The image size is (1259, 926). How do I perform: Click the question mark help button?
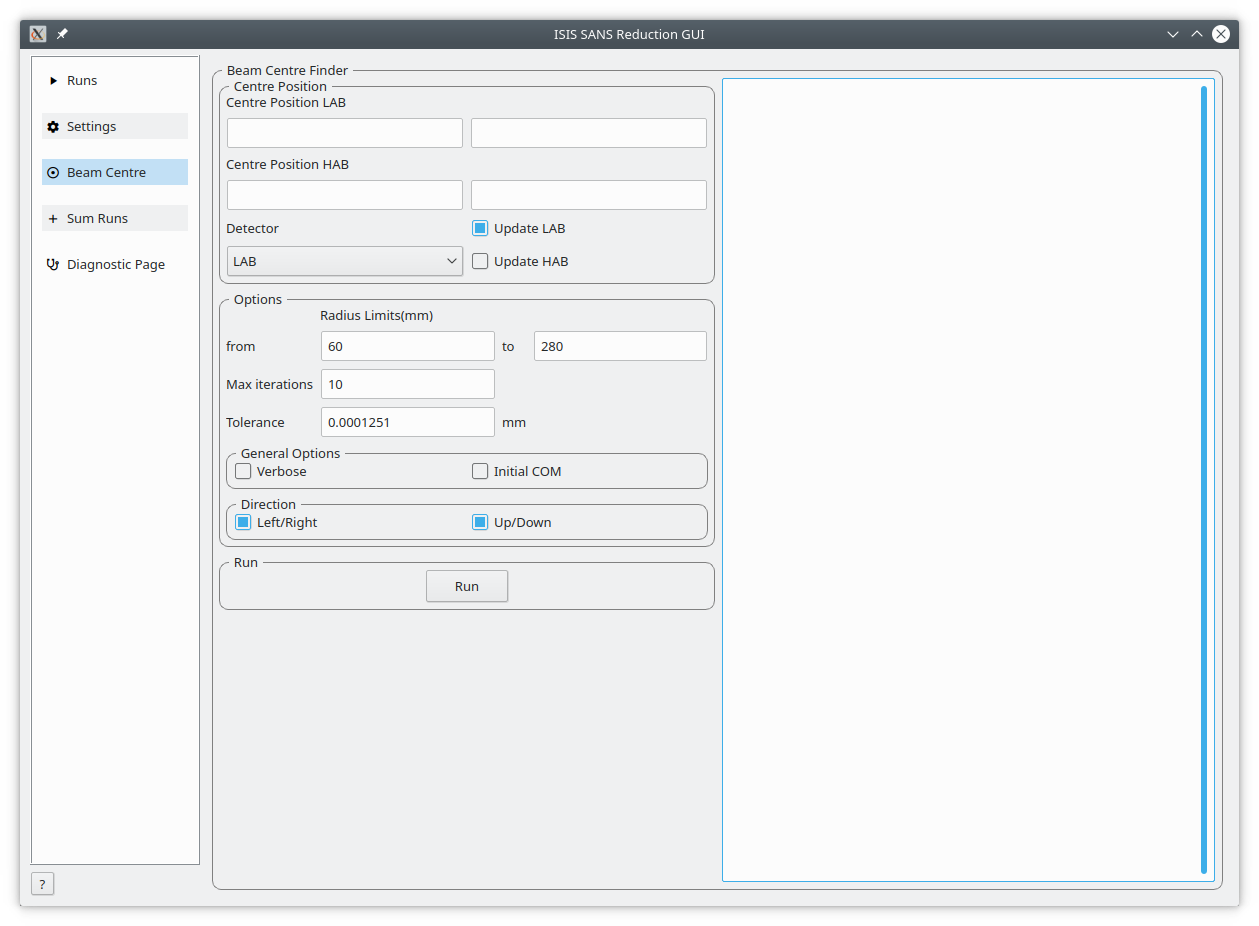tap(42, 884)
